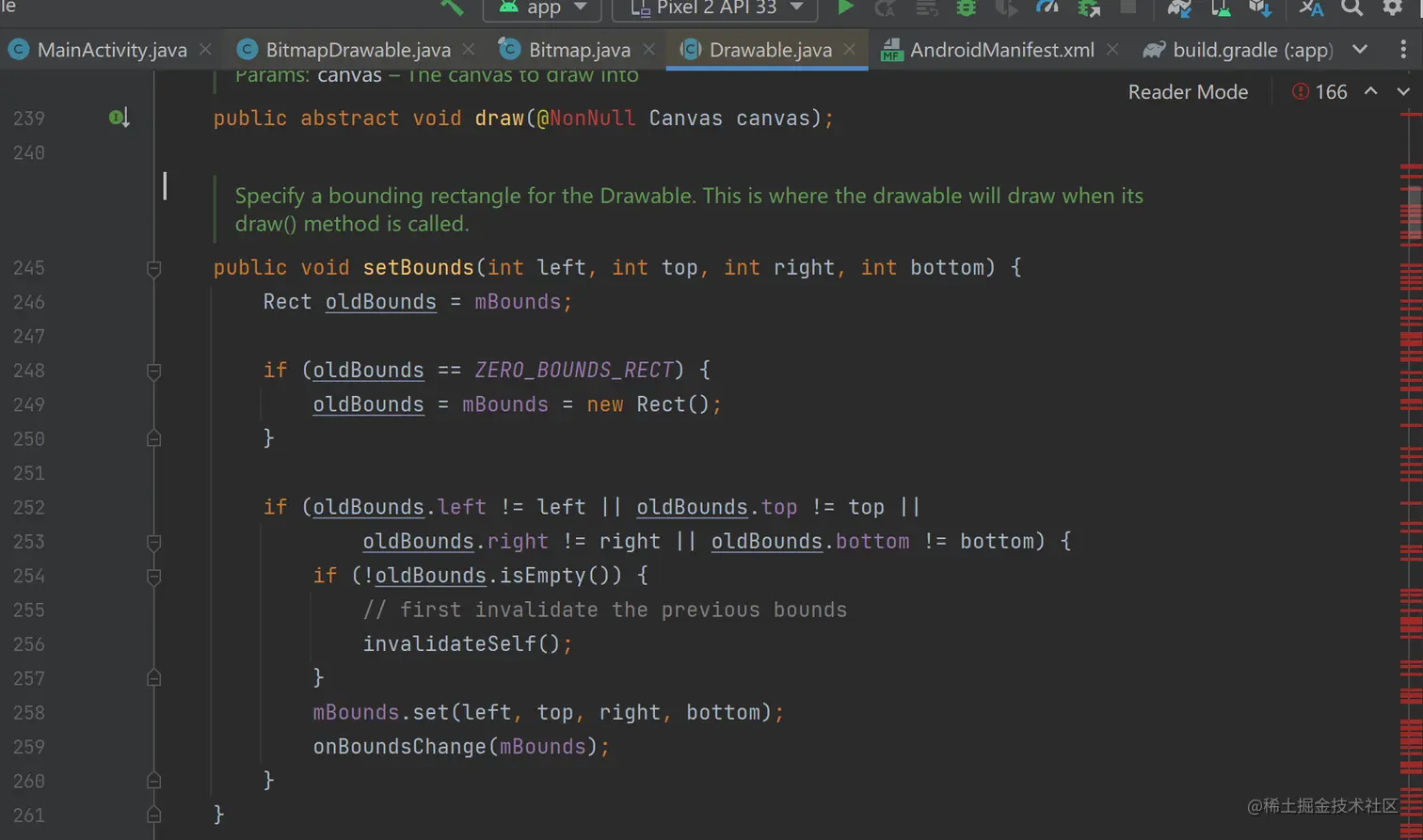Image resolution: width=1423 pixels, height=840 pixels.
Task: Open the Profiler gauge icon
Action: coord(1047,8)
